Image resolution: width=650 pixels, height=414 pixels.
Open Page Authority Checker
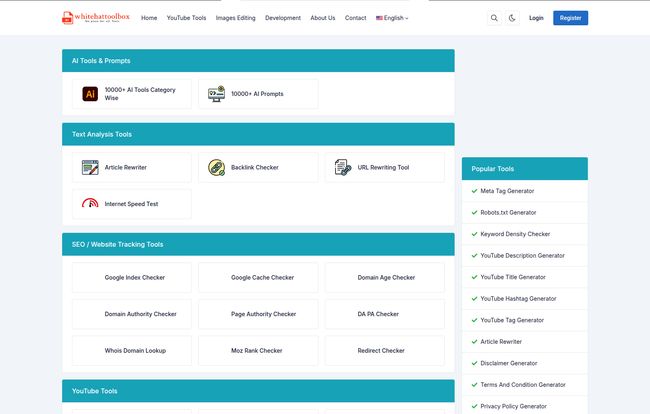click(x=258, y=314)
